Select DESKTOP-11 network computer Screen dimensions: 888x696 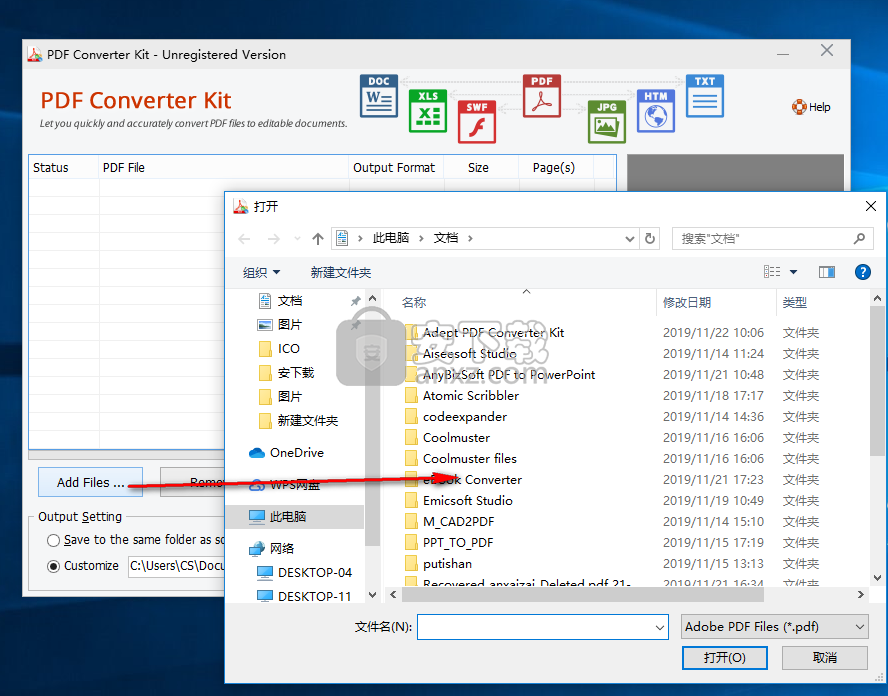[314, 596]
